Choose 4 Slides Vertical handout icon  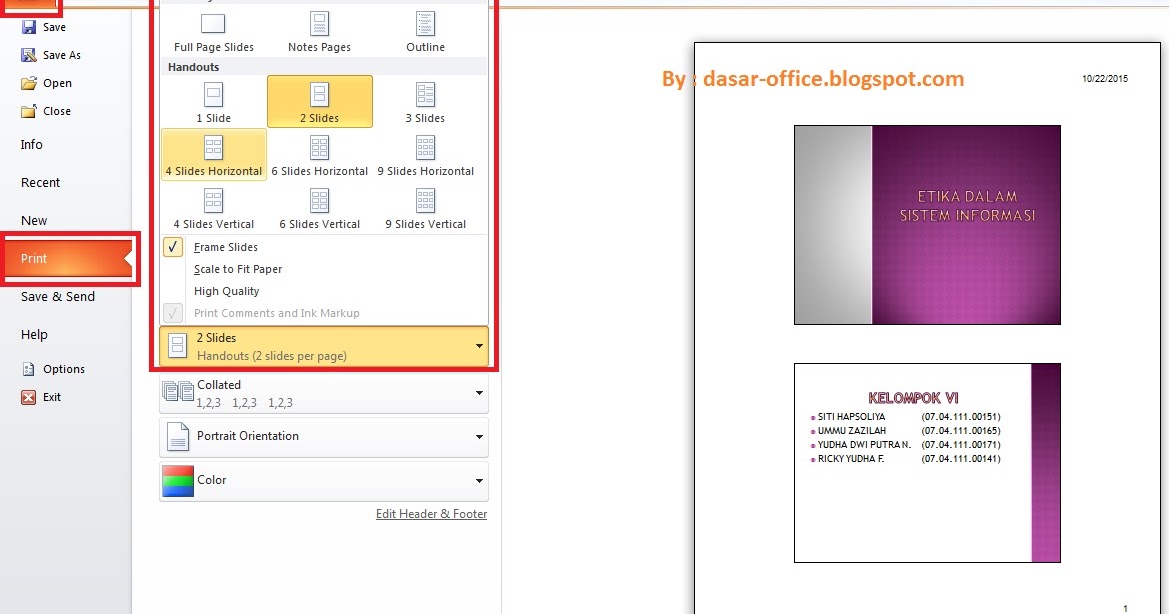(213, 200)
